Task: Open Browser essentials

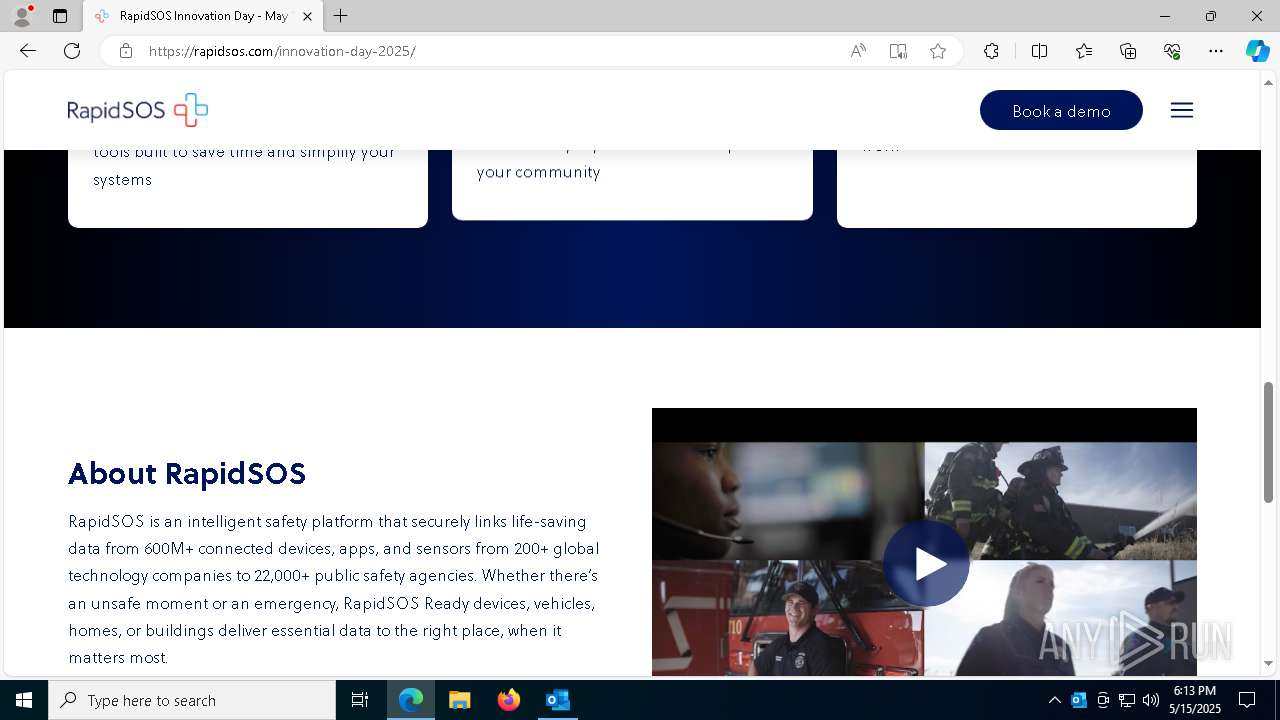Action: point(1172,51)
